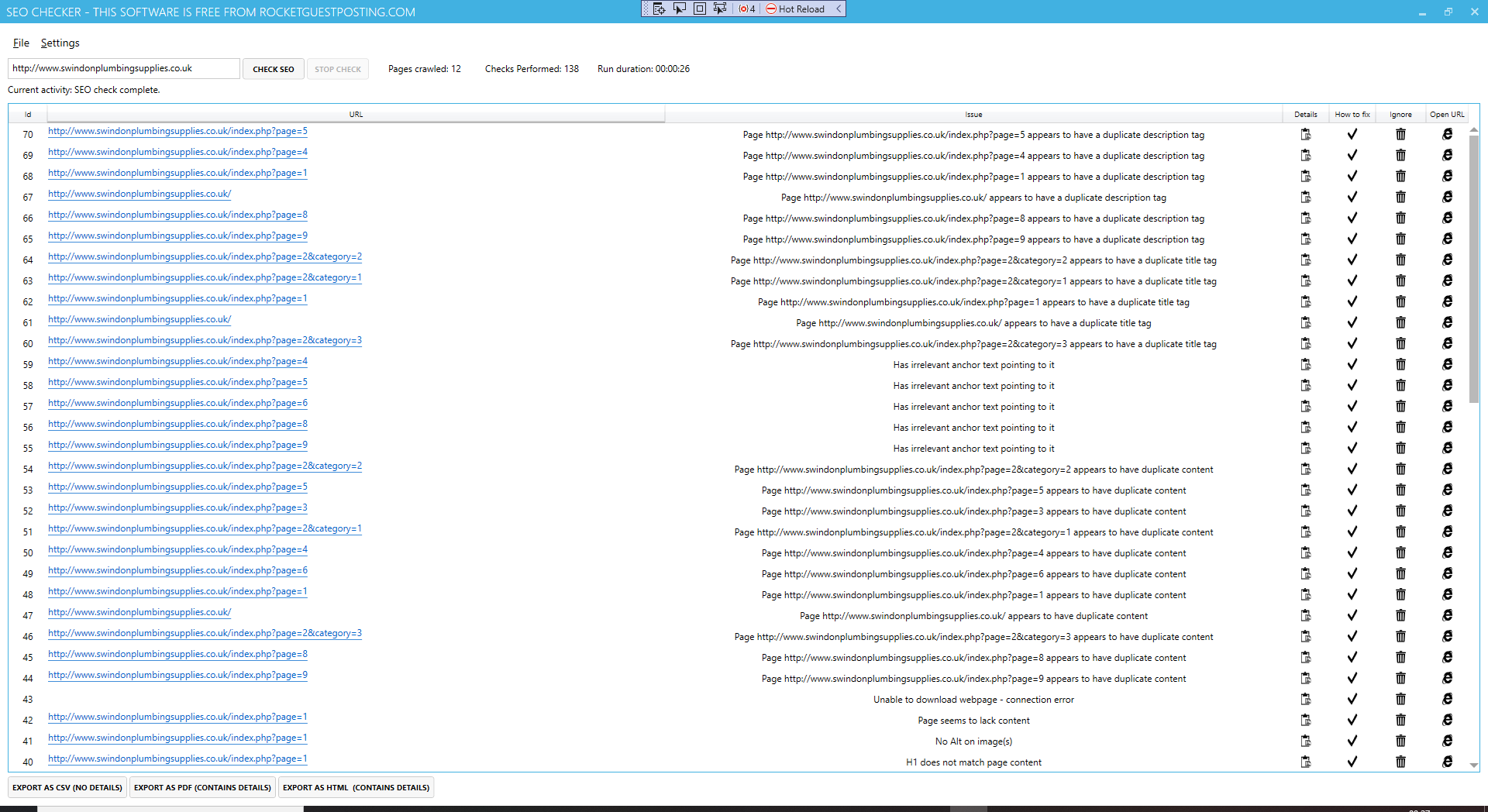How to fix 'Page seems to lack content'

(1352, 721)
